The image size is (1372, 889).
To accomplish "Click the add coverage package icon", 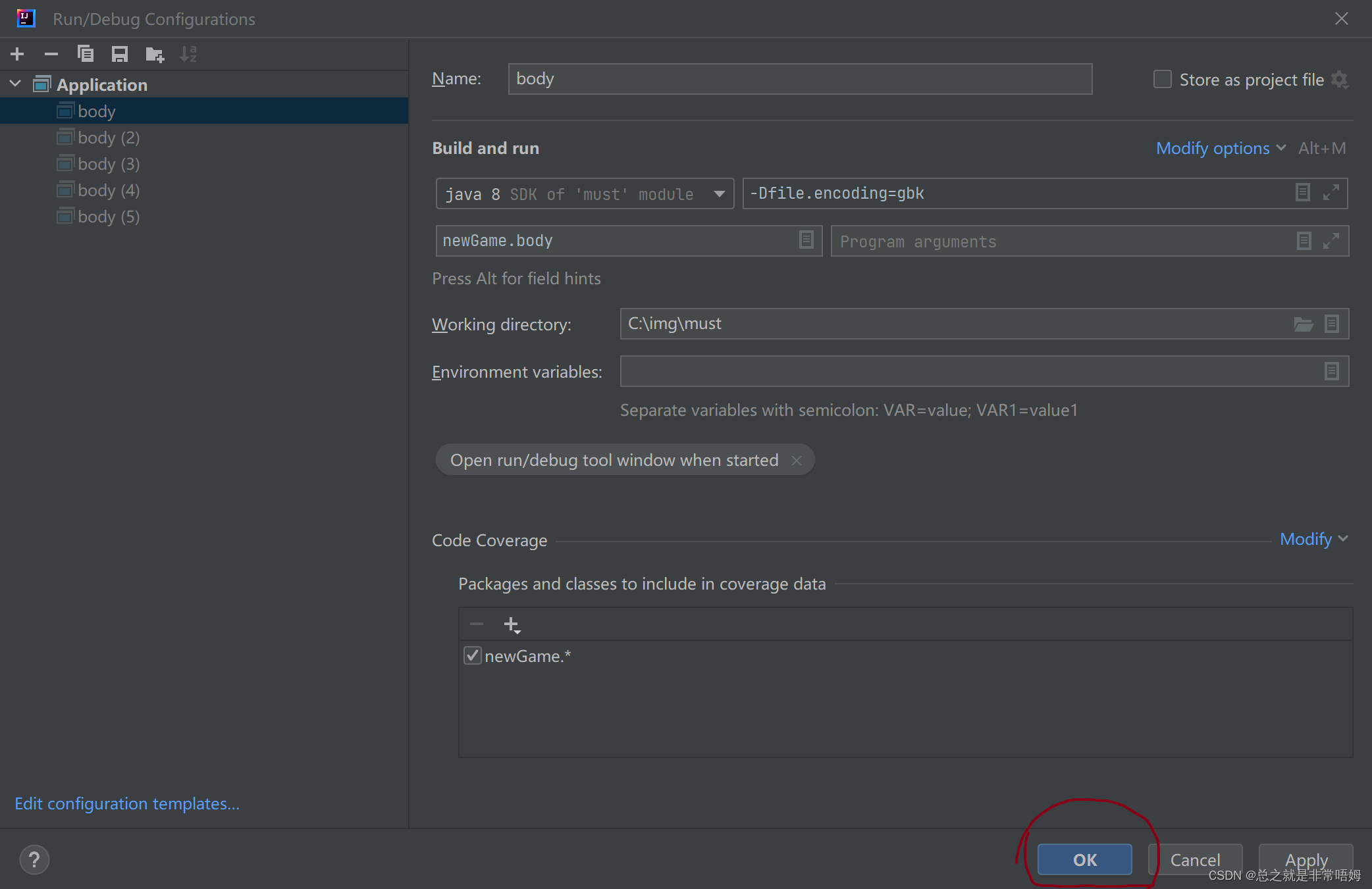I will (511, 624).
